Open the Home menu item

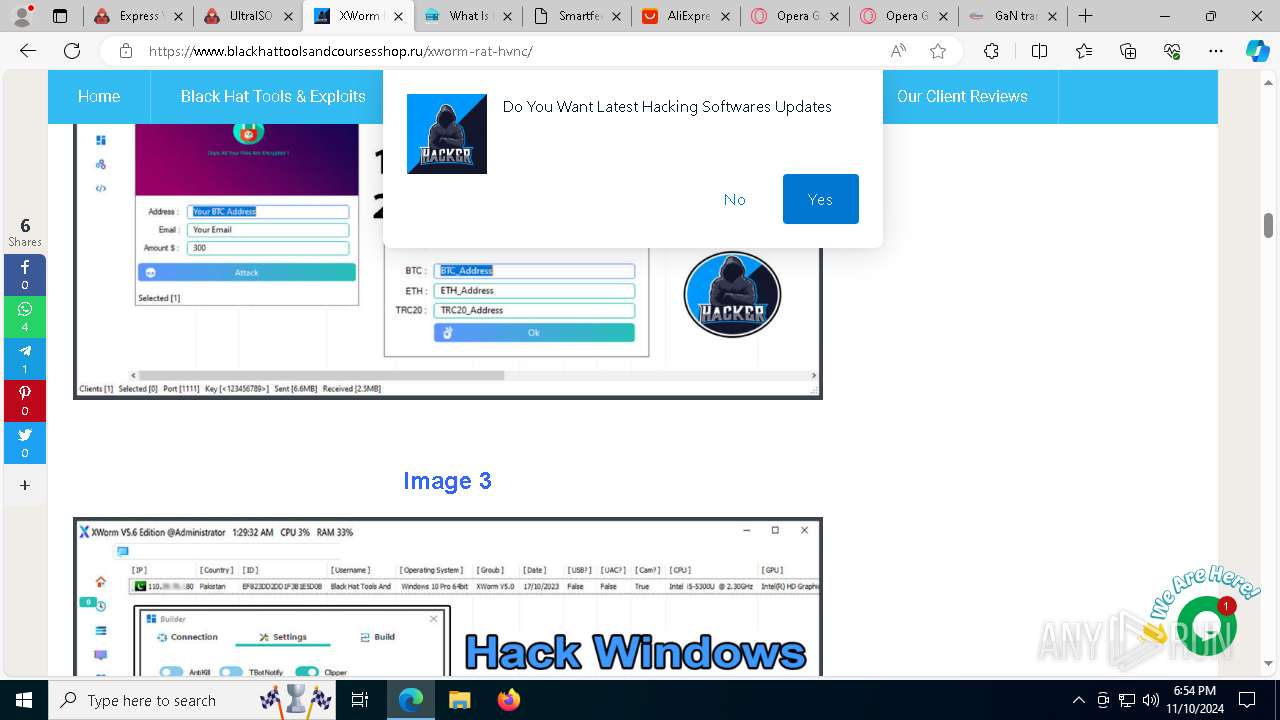pyautogui.click(x=99, y=96)
